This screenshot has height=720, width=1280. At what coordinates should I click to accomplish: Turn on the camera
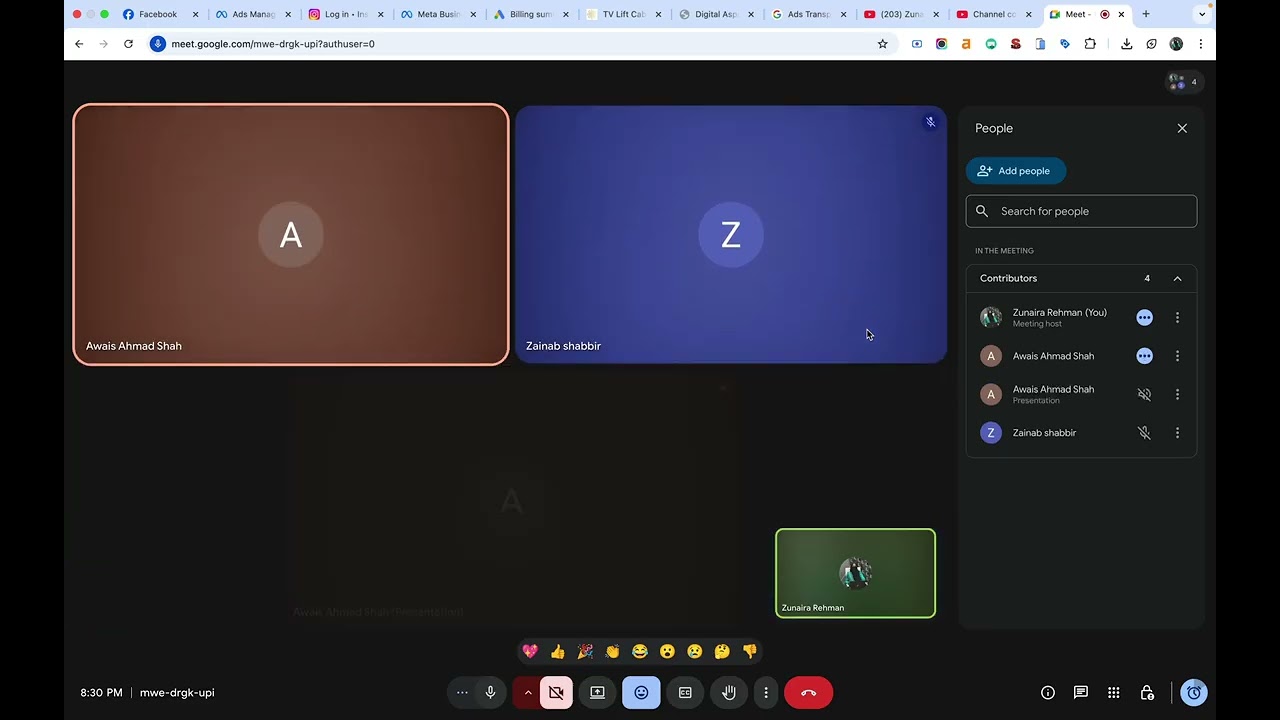point(556,692)
